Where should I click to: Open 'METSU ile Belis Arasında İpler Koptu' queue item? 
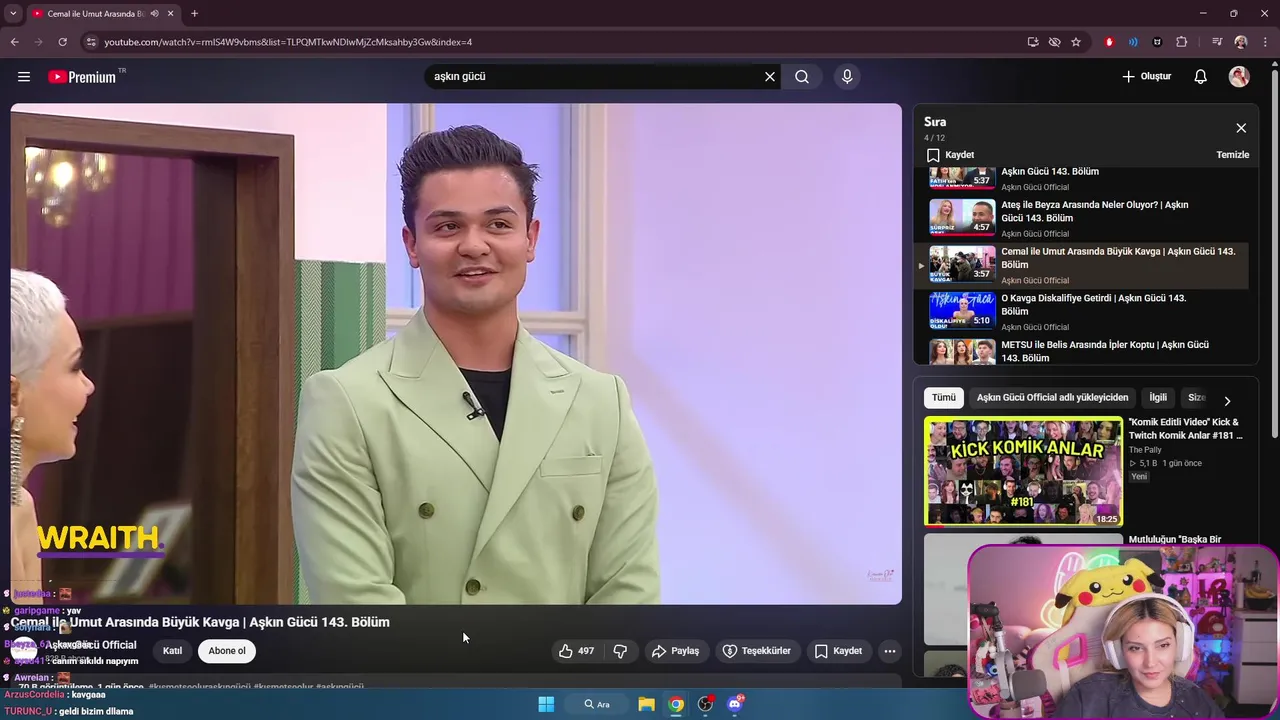pyautogui.click(x=1082, y=352)
